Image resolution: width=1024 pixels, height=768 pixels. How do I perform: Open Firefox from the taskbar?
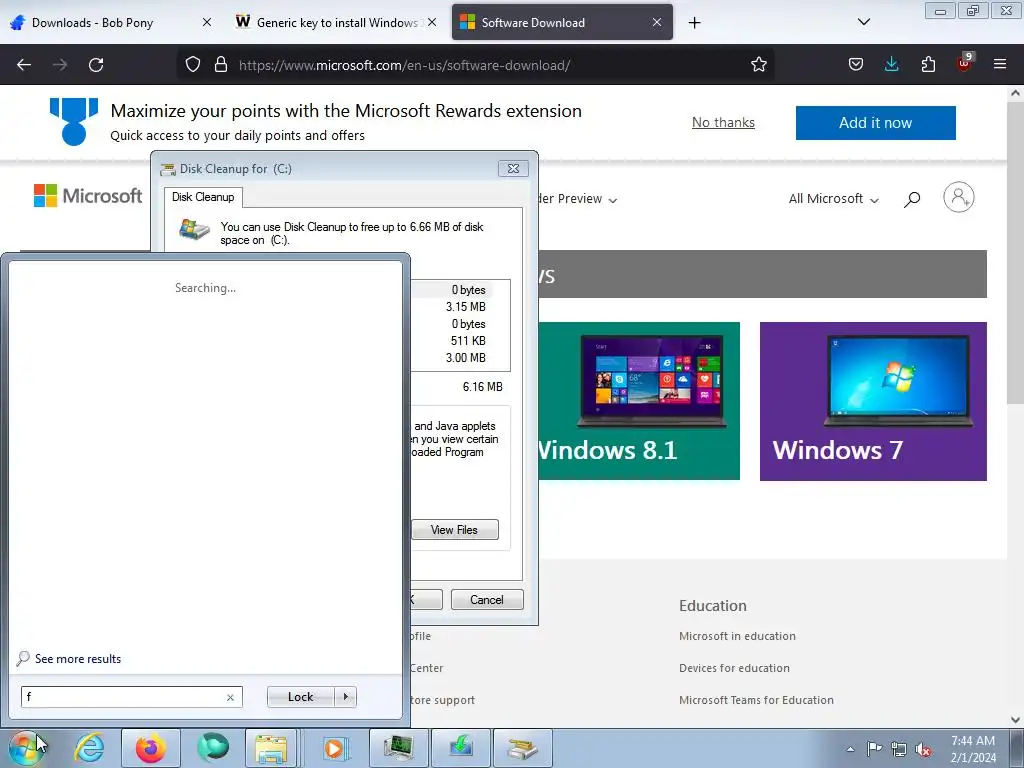click(150, 748)
